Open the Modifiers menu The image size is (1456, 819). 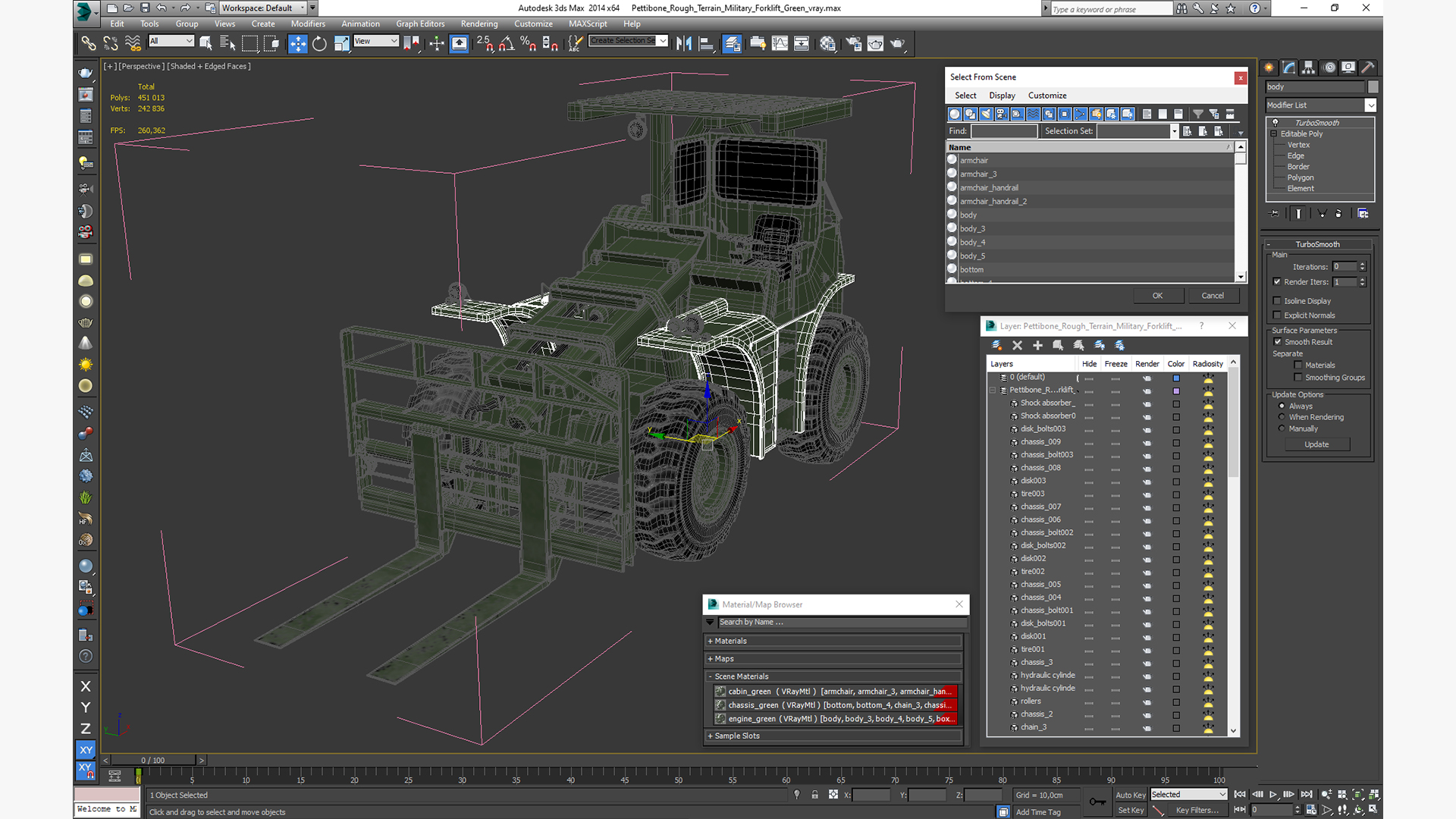308,24
